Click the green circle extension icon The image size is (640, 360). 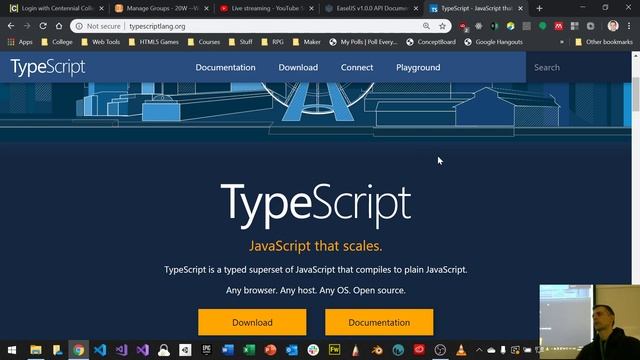pos(542,26)
